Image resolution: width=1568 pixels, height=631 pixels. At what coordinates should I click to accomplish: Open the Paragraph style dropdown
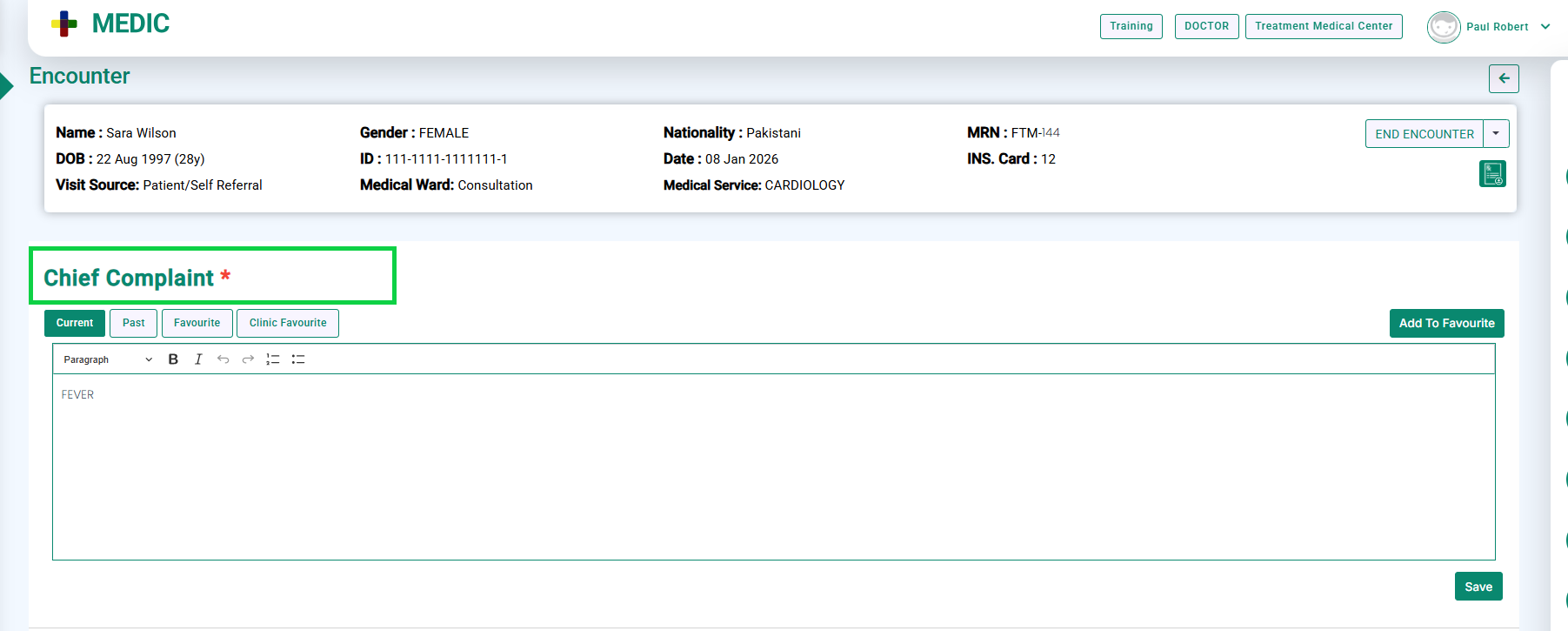click(x=107, y=359)
